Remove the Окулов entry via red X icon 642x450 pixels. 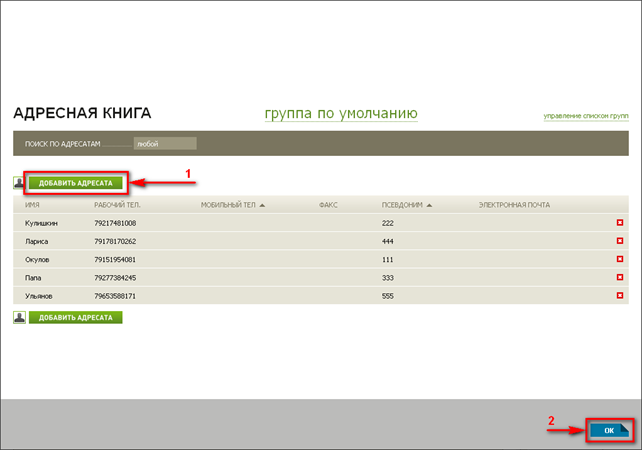click(x=620, y=259)
